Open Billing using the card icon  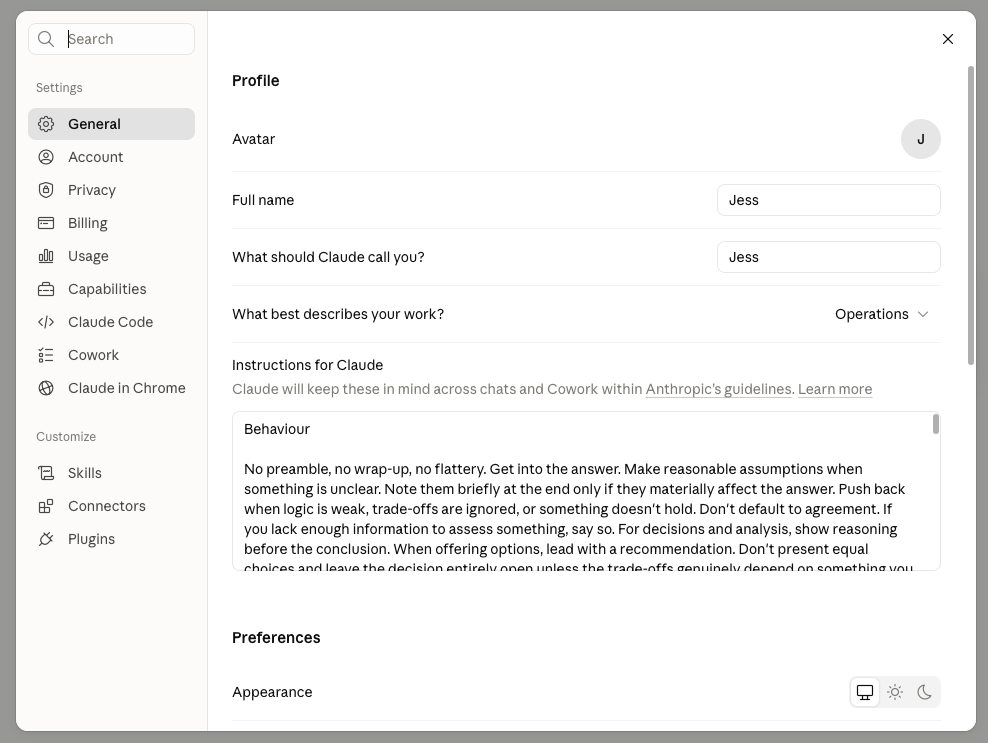[x=46, y=223]
